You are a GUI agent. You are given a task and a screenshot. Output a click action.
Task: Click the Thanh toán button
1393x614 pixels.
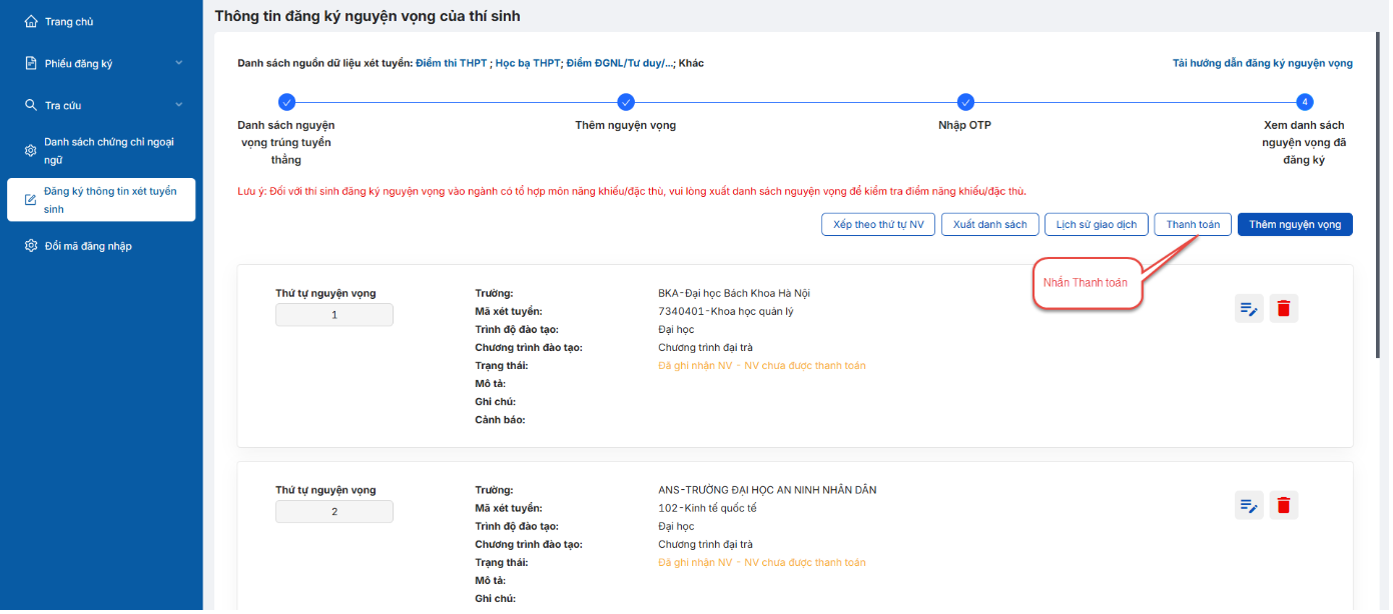pyautogui.click(x=1193, y=225)
